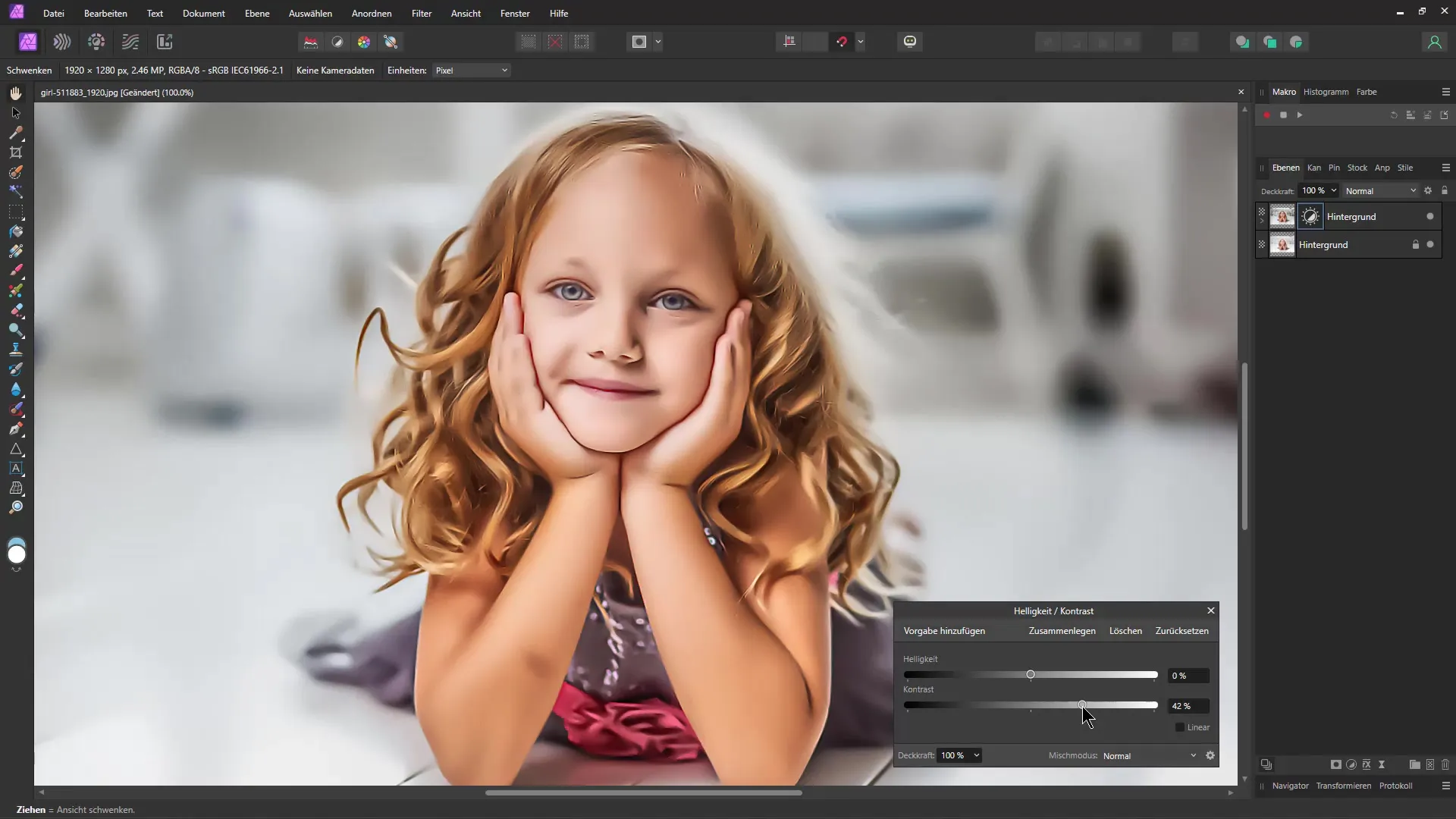
Task: Apply Auto Levels from the toolbar
Action: coord(310,42)
